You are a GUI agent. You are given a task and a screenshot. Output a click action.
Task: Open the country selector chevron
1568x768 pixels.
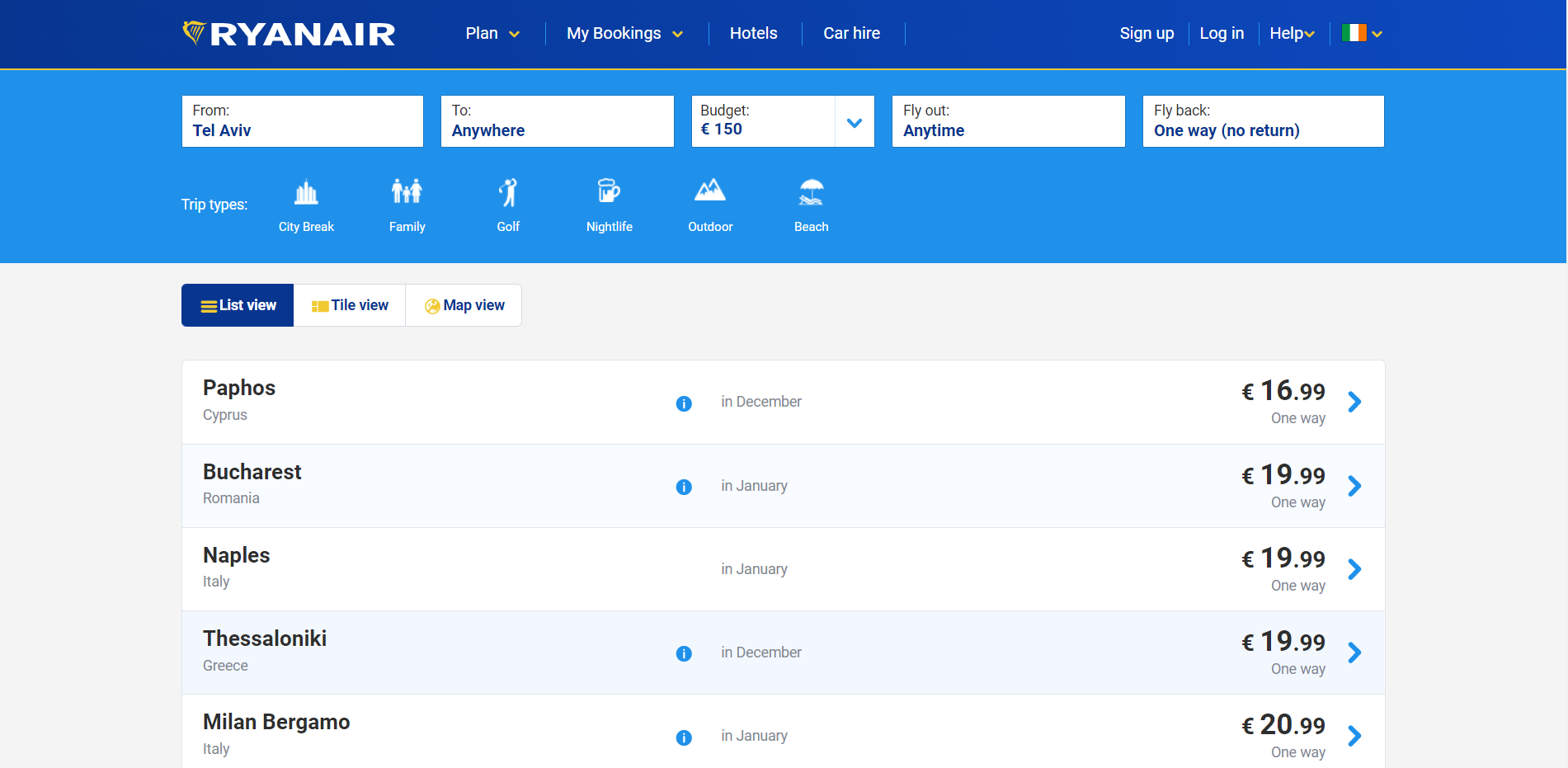pyautogui.click(x=1377, y=34)
